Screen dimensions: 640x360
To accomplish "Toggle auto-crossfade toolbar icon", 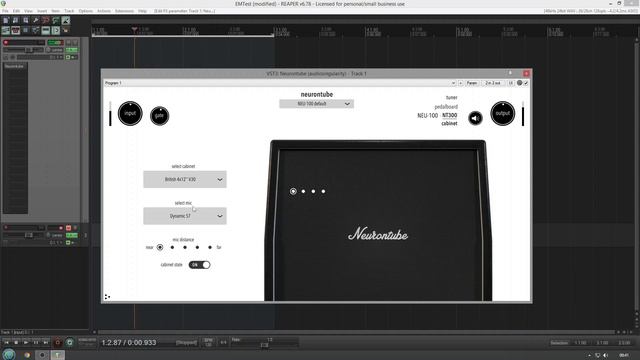I will 6,30.
